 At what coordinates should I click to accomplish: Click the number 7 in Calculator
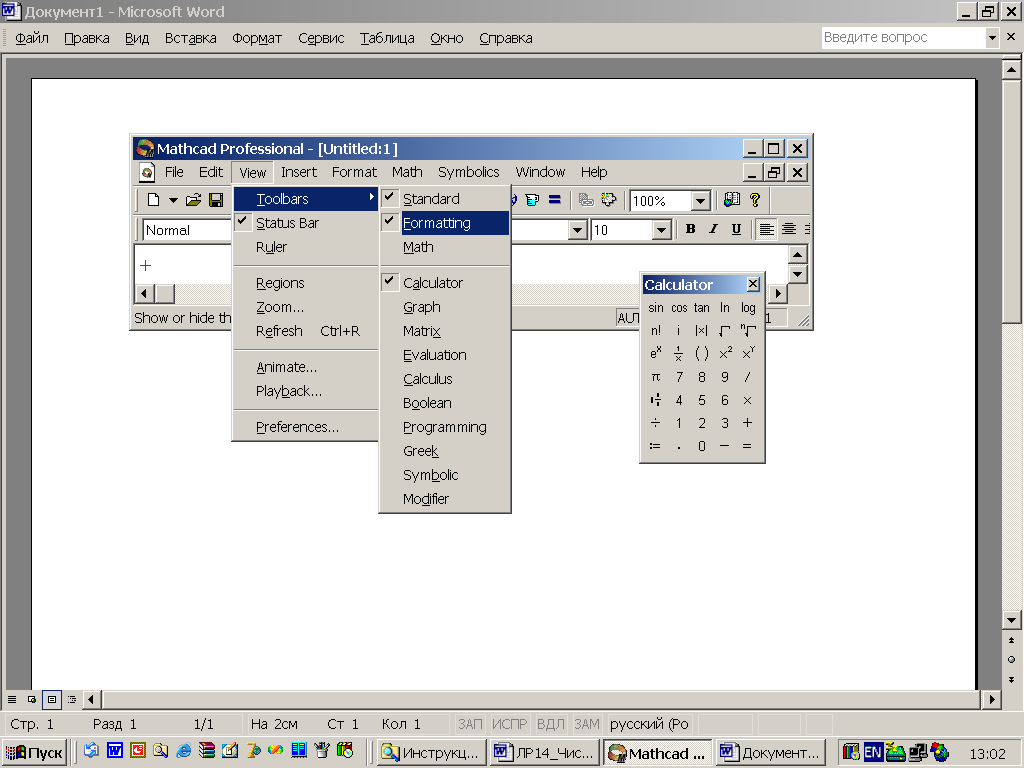679,377
